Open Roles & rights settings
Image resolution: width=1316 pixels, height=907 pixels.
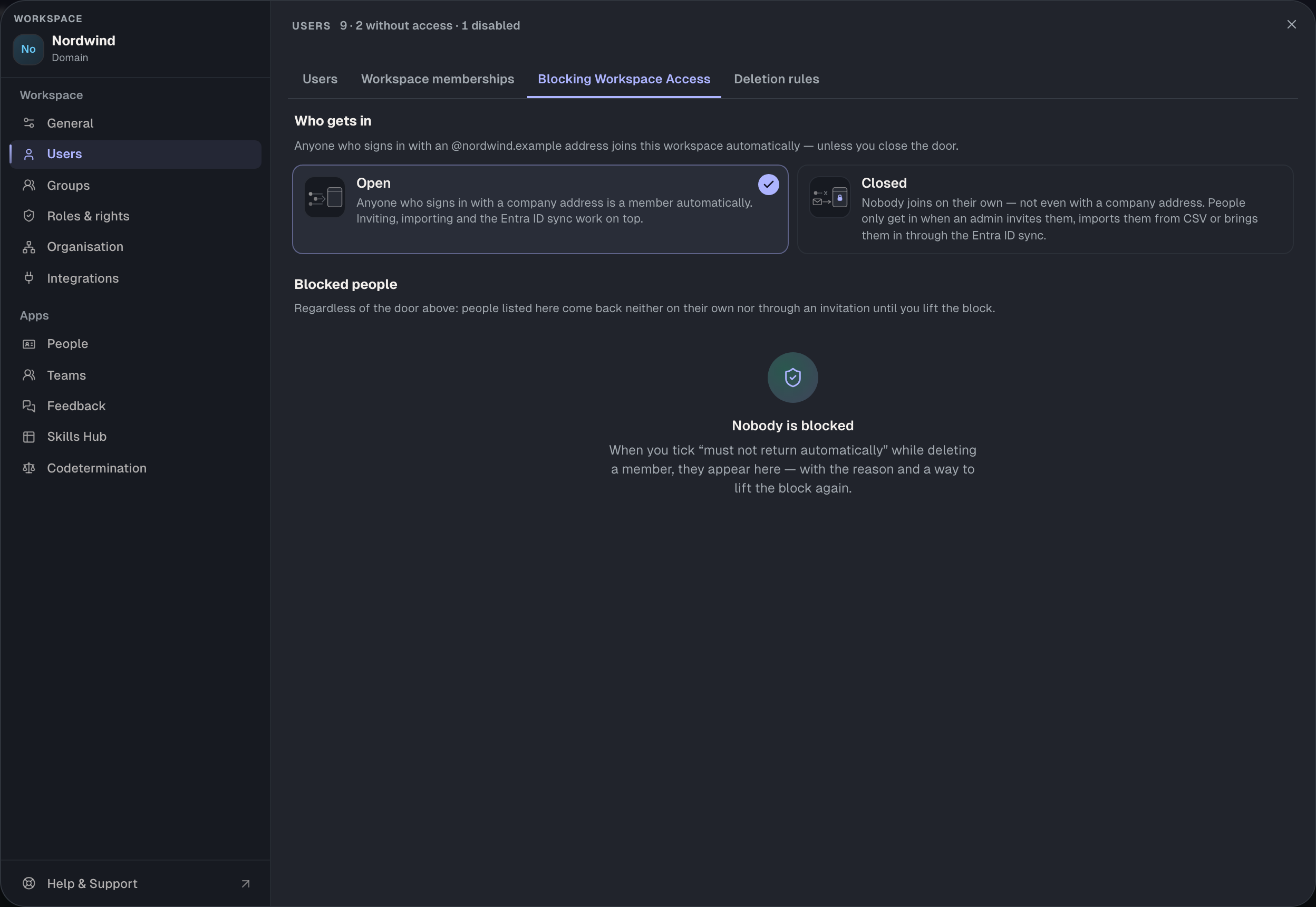(x=135, y=216)
